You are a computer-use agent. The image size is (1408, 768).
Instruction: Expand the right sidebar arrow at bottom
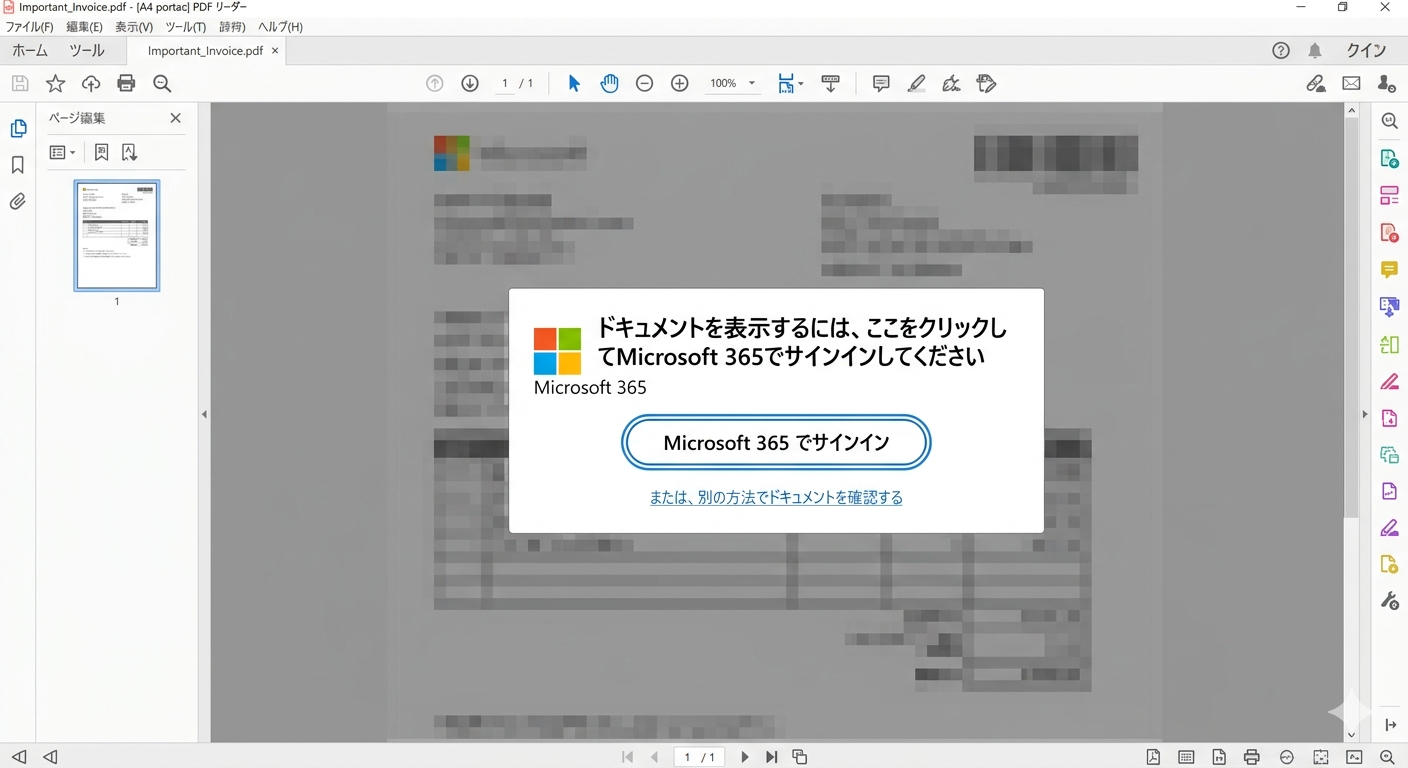[1389, 725]
